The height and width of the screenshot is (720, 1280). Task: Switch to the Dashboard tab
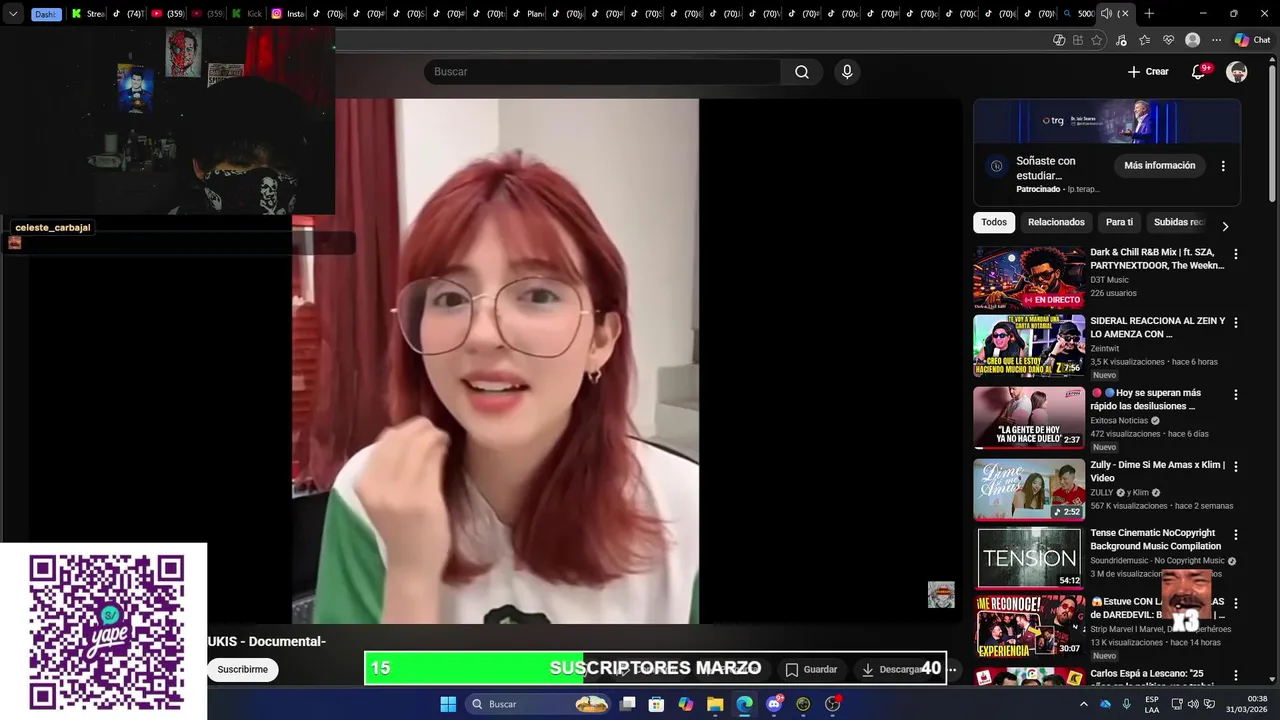[x=46, y=14]
